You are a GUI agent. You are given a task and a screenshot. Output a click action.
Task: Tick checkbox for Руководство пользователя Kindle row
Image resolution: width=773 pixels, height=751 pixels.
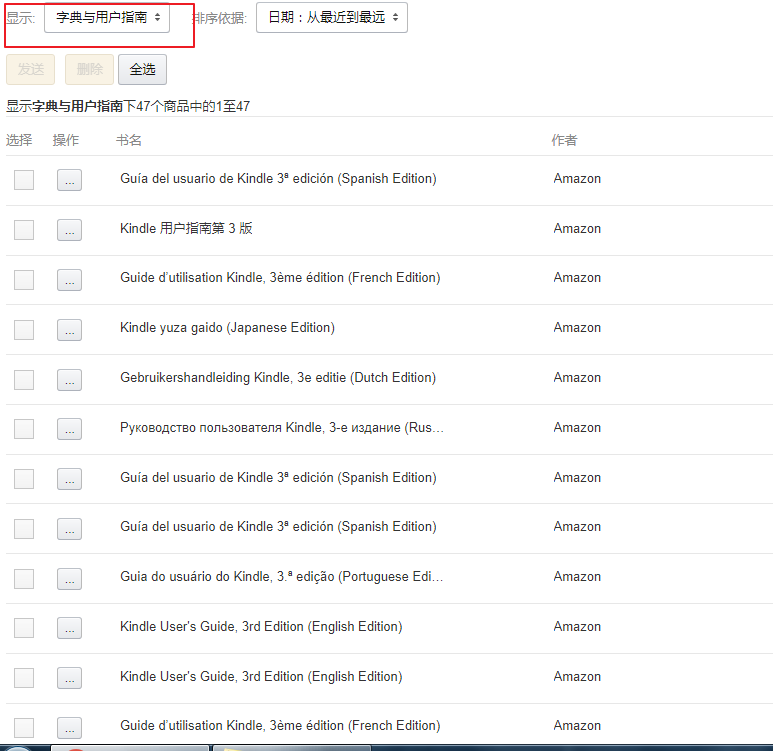pos(24,429)
